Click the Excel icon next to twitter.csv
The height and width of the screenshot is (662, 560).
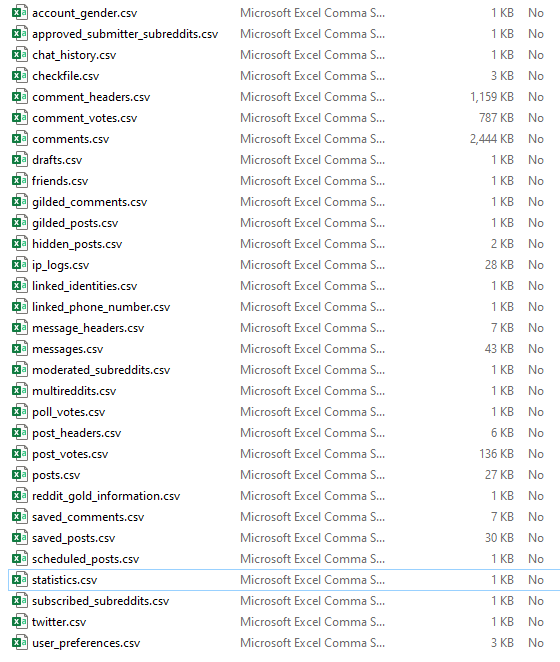19,621
